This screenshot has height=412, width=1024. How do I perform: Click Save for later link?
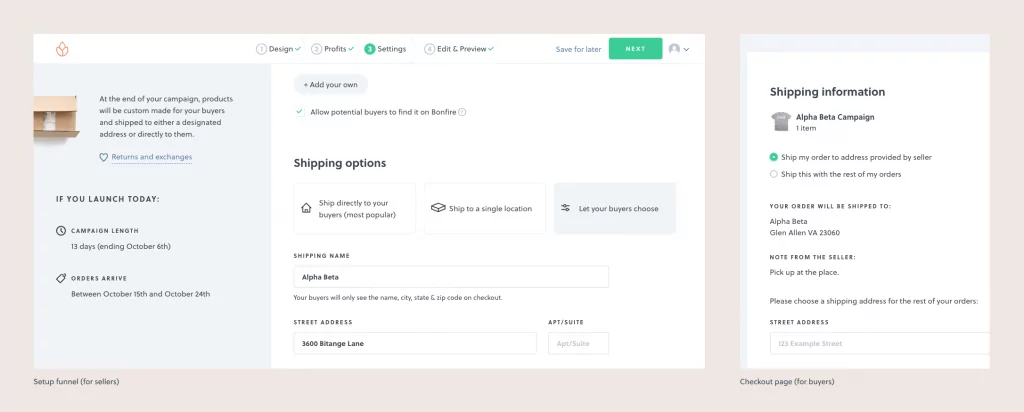point(579,49)
